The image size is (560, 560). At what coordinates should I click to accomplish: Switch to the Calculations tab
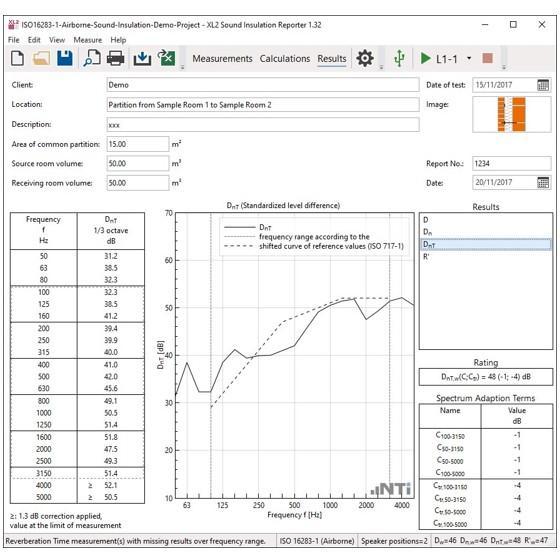[285, 59]
